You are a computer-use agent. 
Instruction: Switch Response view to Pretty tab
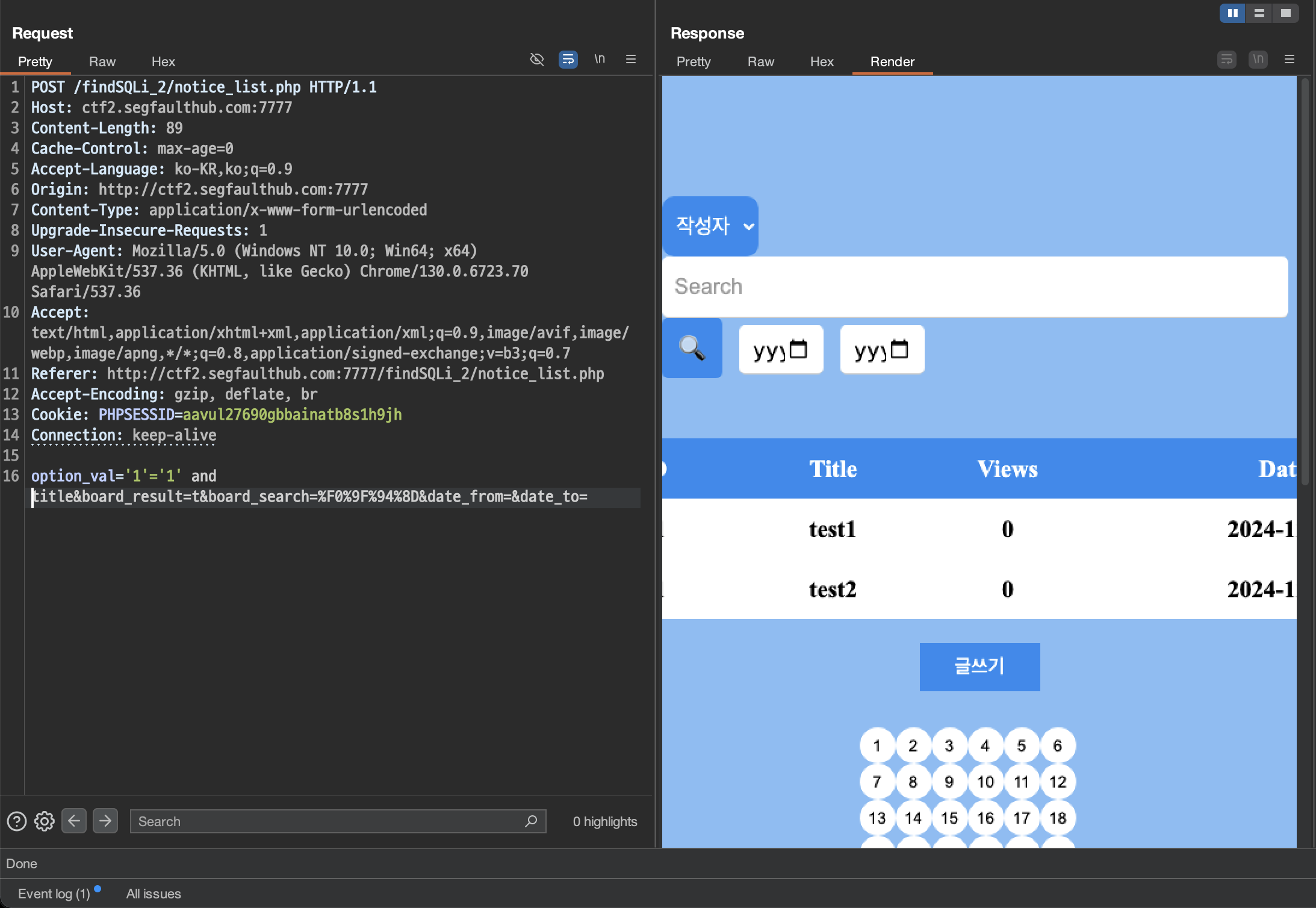pos(693,61)
